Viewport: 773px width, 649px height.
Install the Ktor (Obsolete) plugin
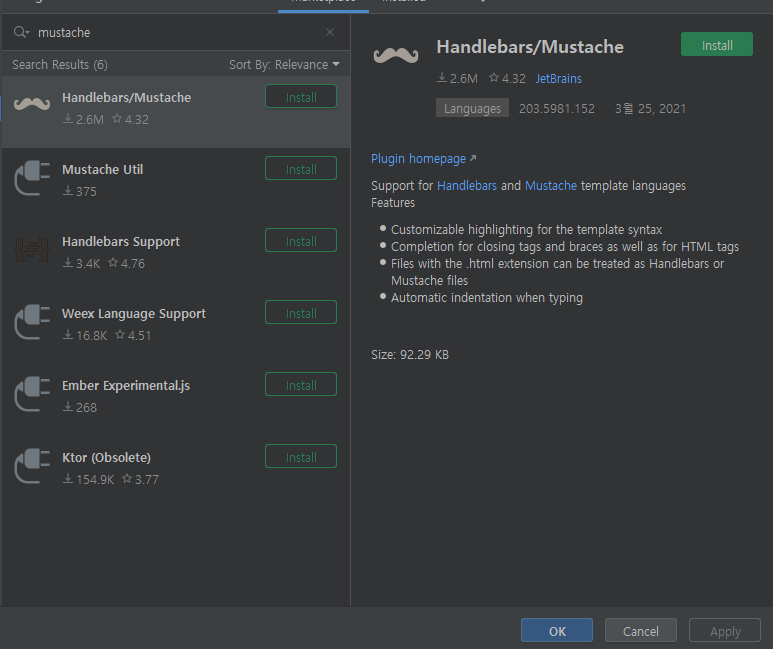coord(301,457)
